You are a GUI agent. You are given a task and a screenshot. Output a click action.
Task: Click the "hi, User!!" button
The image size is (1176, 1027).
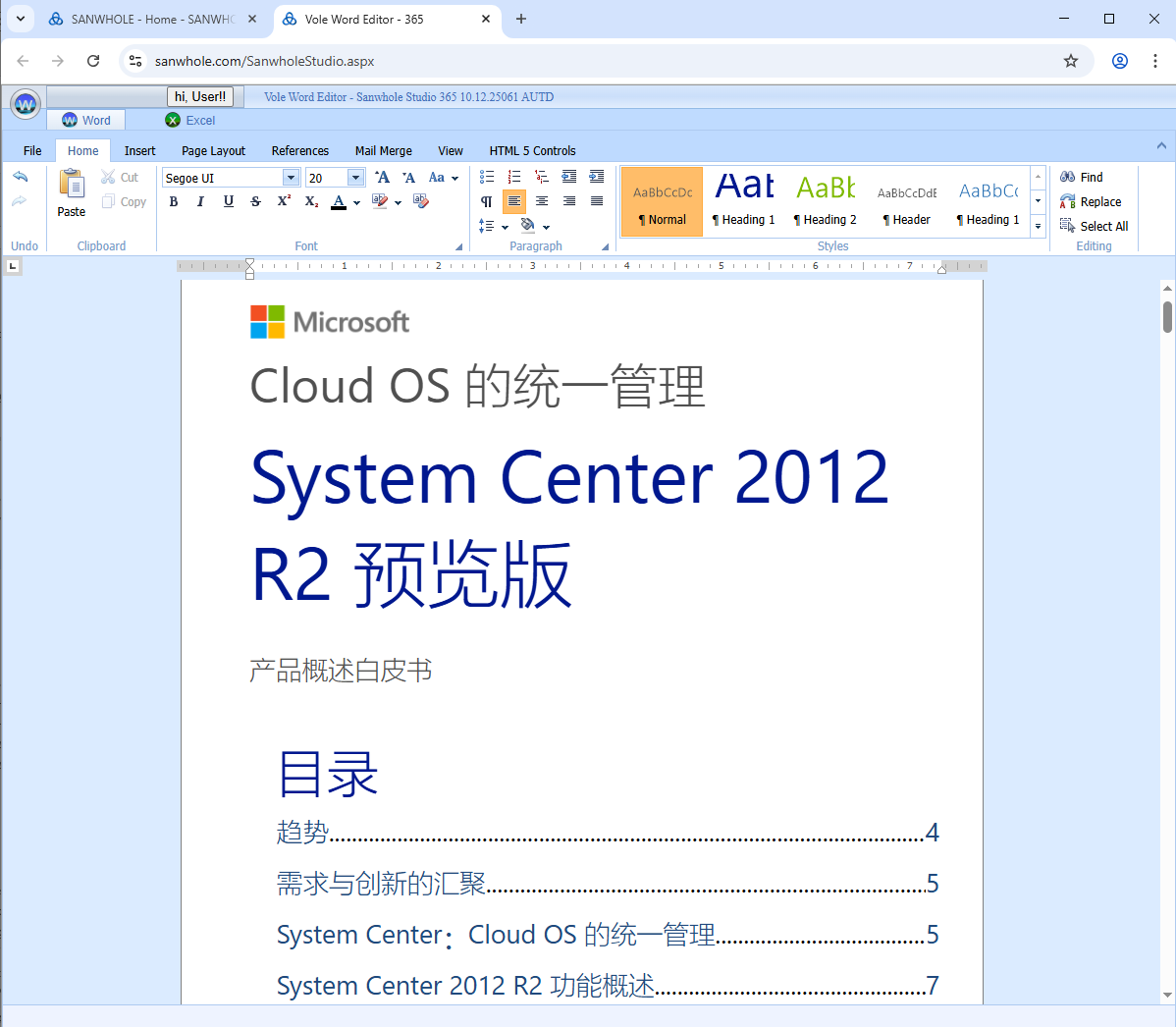pyautogui.click(x=200, y=97)
